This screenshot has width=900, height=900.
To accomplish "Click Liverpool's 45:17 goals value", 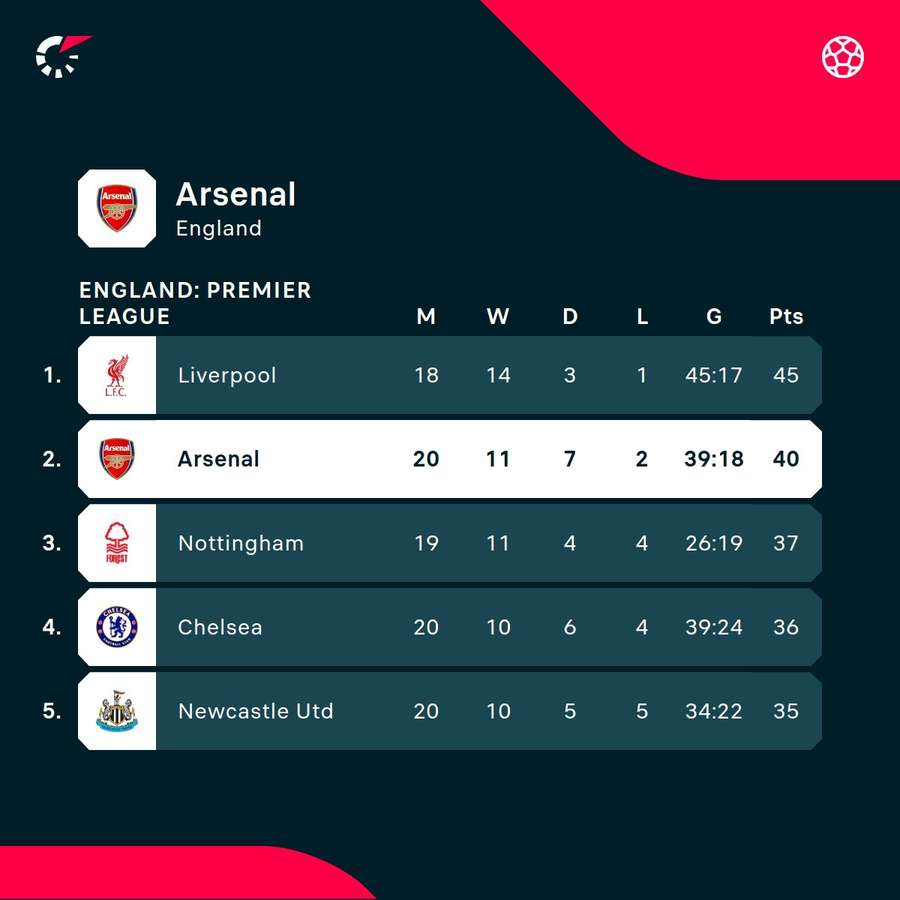I will point(714,375).
